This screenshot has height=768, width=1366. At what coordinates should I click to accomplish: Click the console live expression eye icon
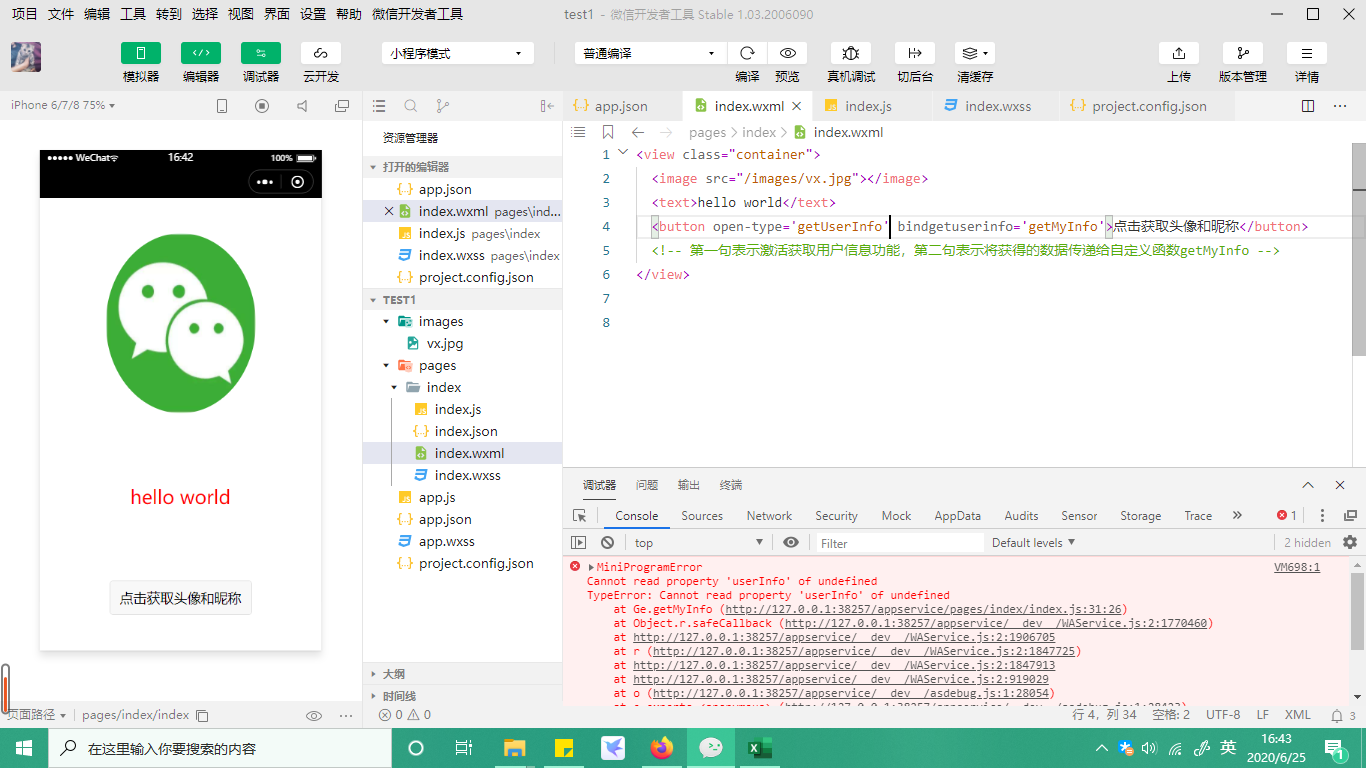[x=791, y=542]
